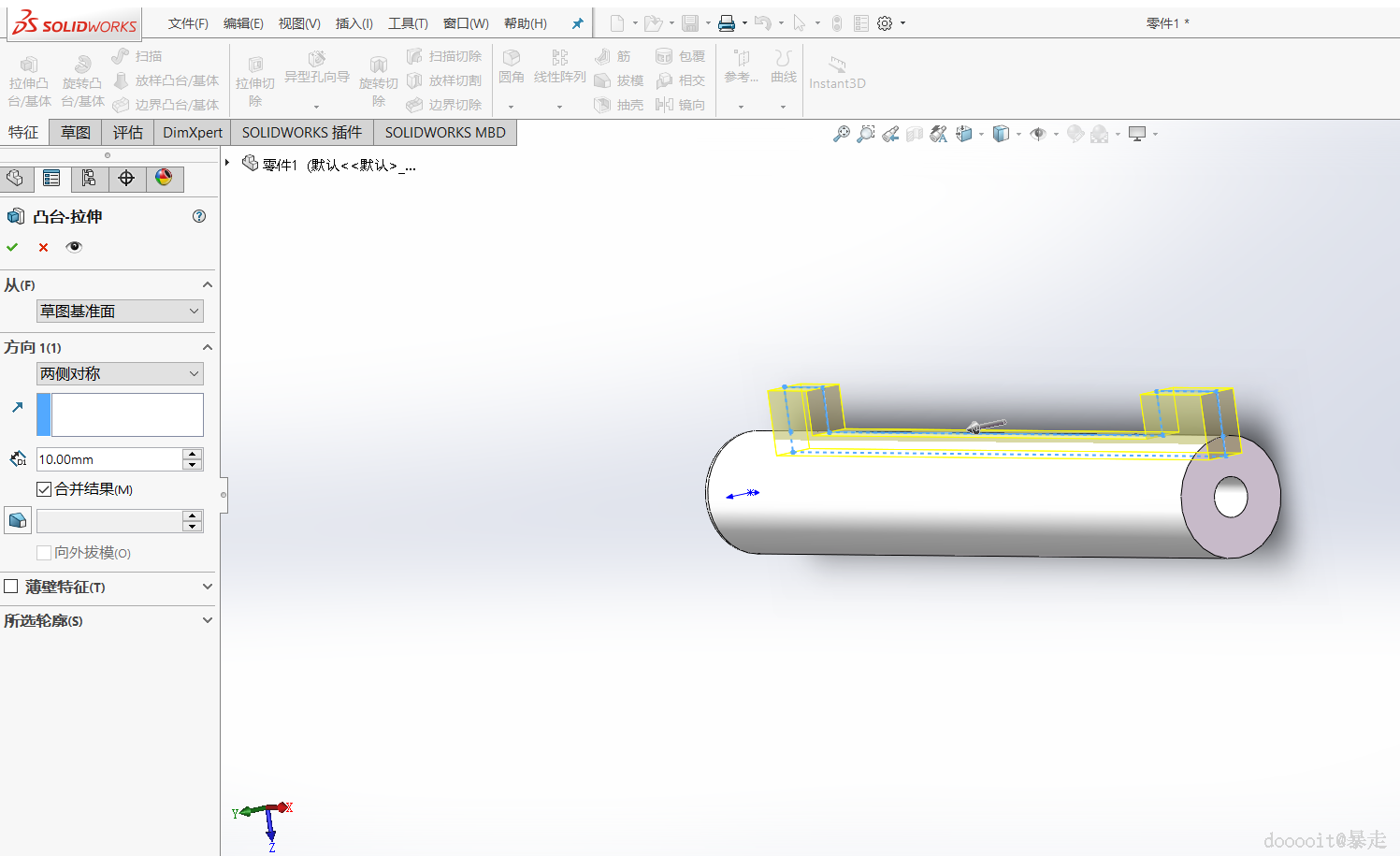
Task: Open the ConfigurationManager tab icon
Action: 89,178
